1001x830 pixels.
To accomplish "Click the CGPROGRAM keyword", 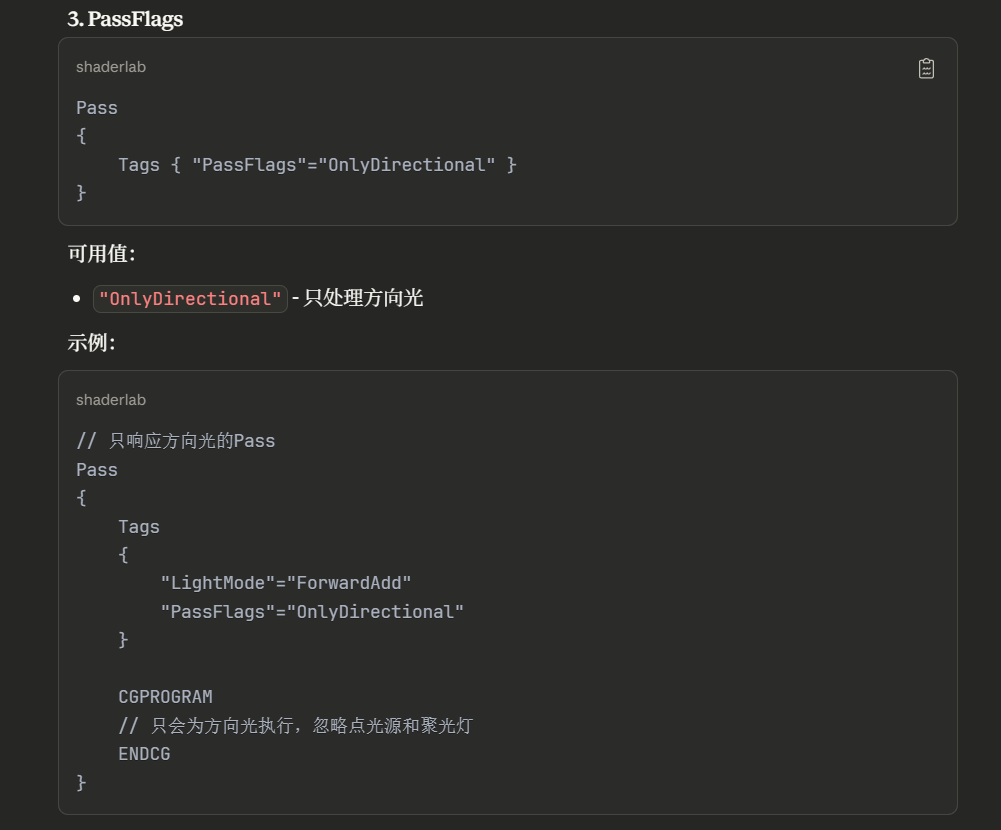I will pyautogui.click(x=165, y=697).
